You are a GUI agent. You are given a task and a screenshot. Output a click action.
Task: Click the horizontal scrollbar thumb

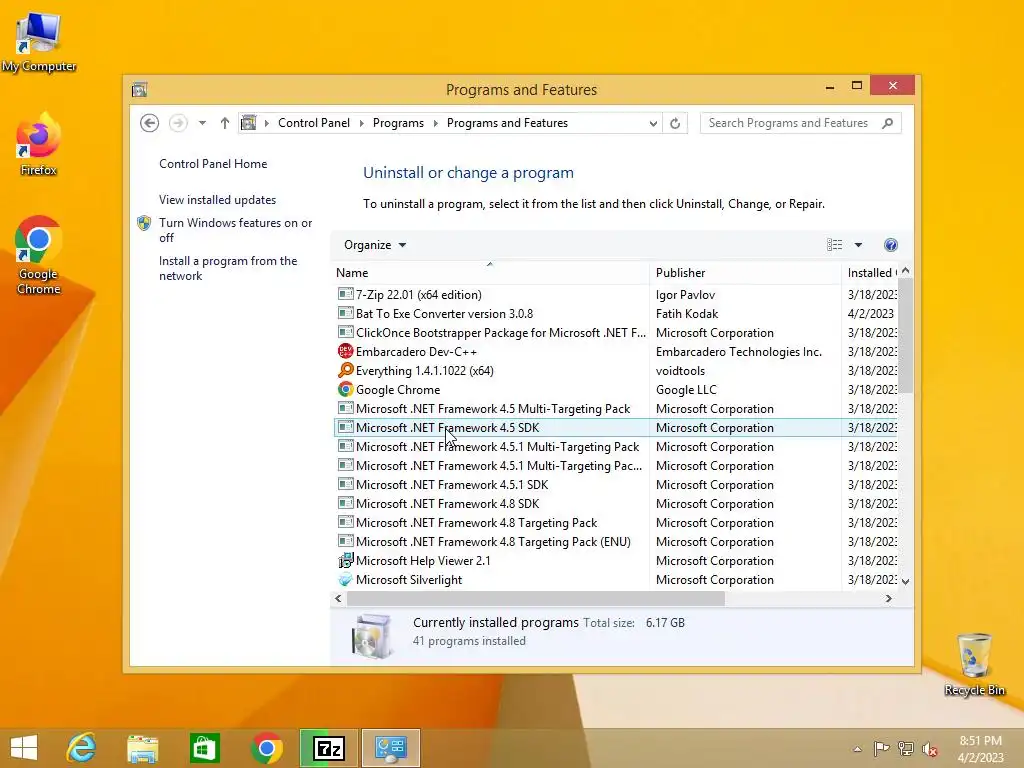[536, 598]
